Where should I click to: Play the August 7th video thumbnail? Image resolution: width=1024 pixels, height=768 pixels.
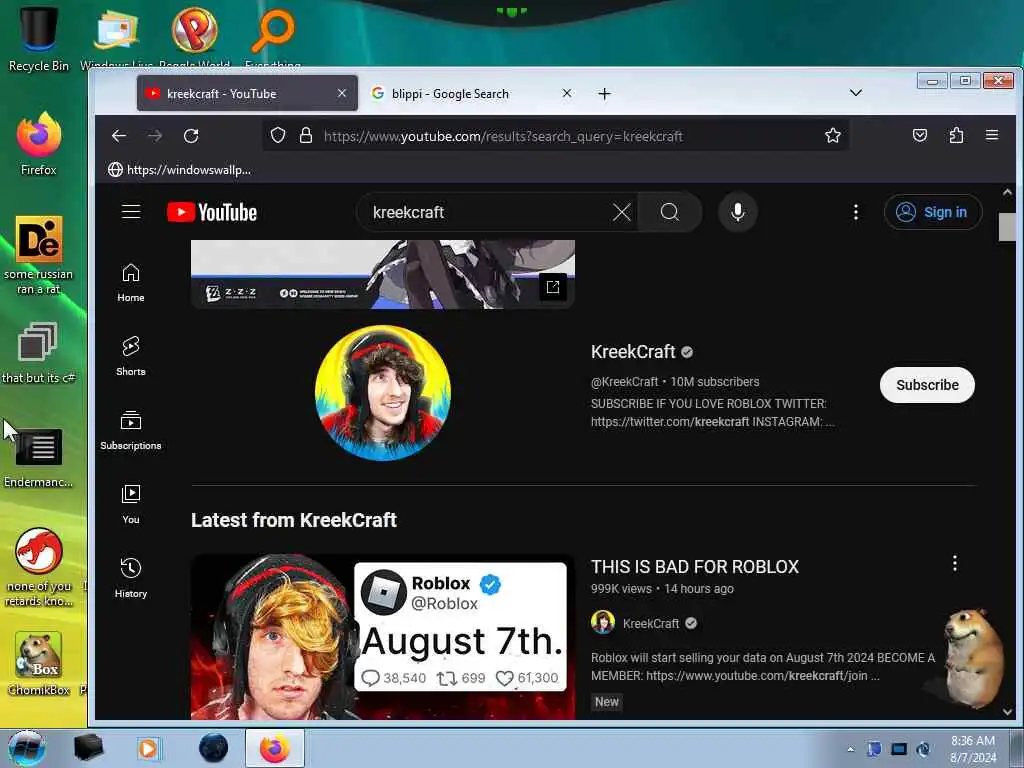383,637
